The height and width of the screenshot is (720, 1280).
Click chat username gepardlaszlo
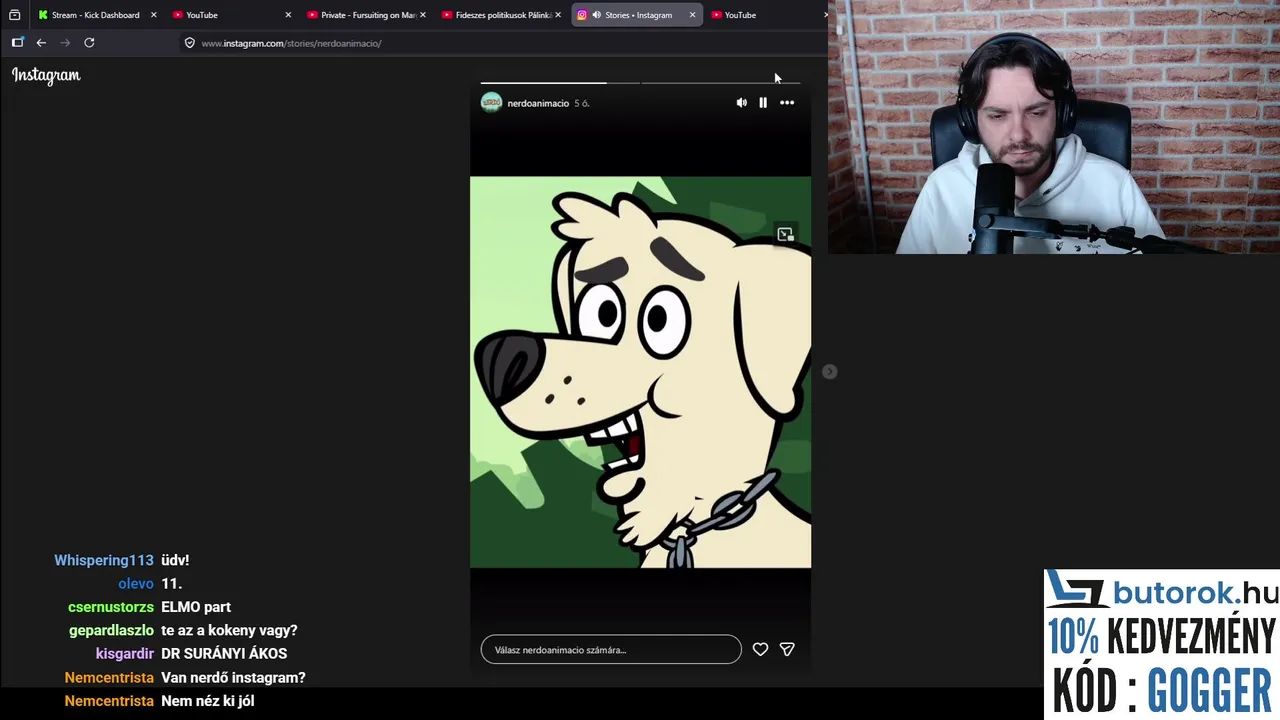click(111, 631)
